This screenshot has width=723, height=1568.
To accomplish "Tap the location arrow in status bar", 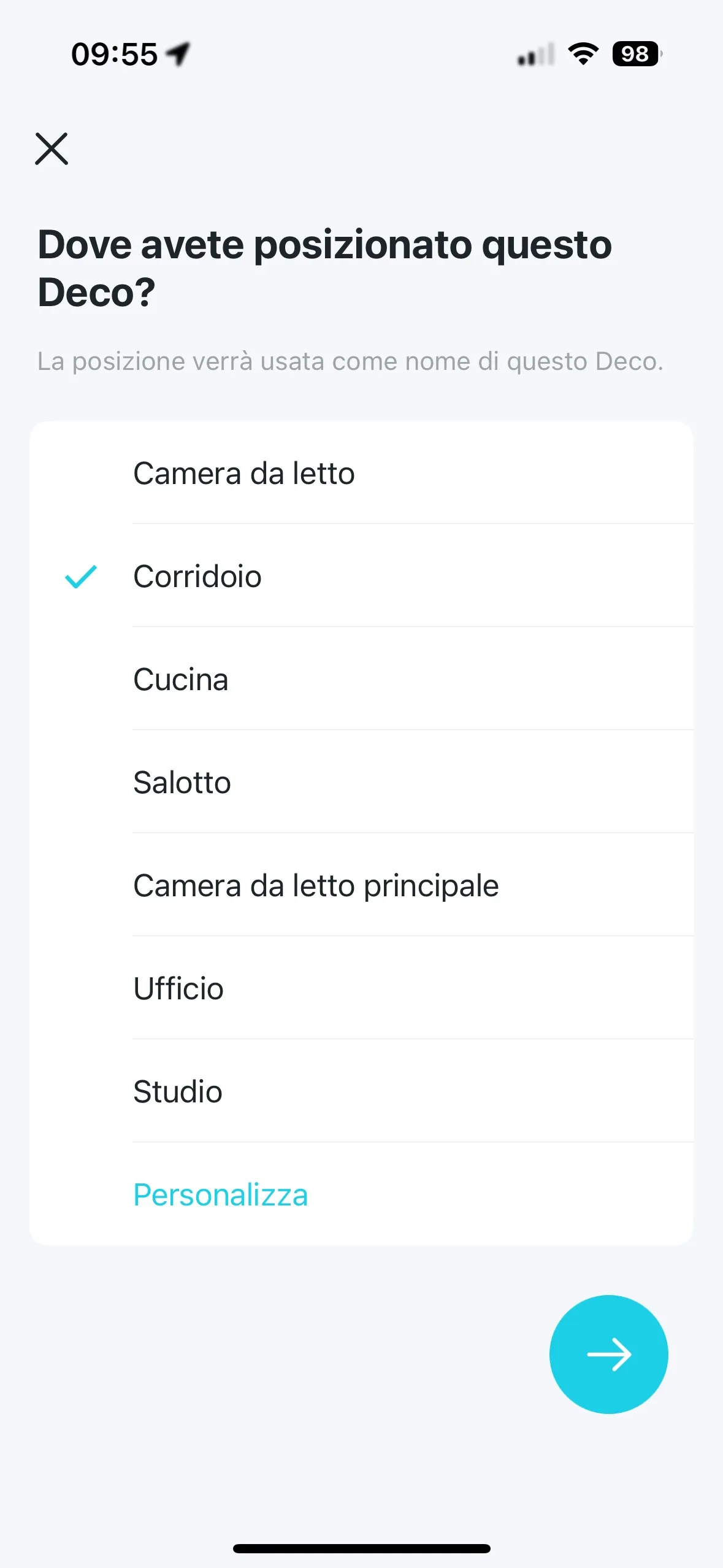I will point(179,54).
